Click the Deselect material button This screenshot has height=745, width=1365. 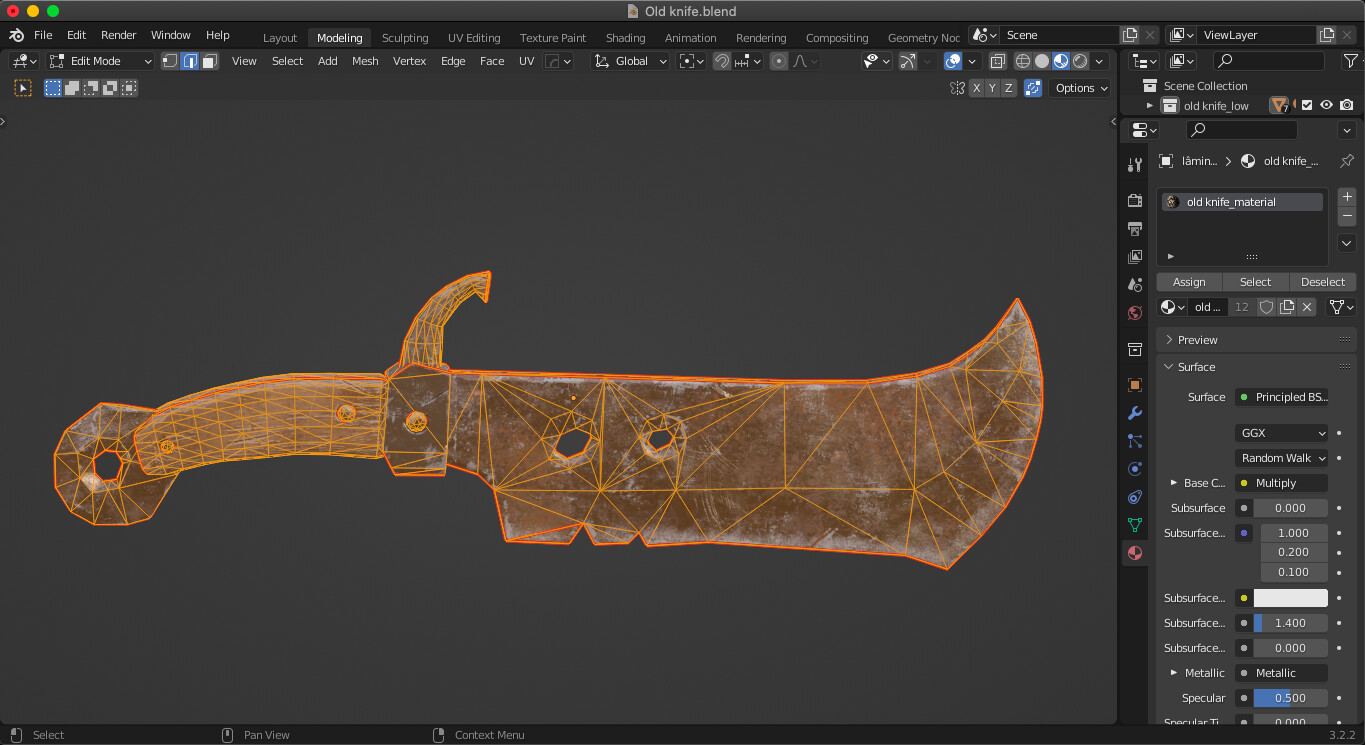tap(1322, 282)
